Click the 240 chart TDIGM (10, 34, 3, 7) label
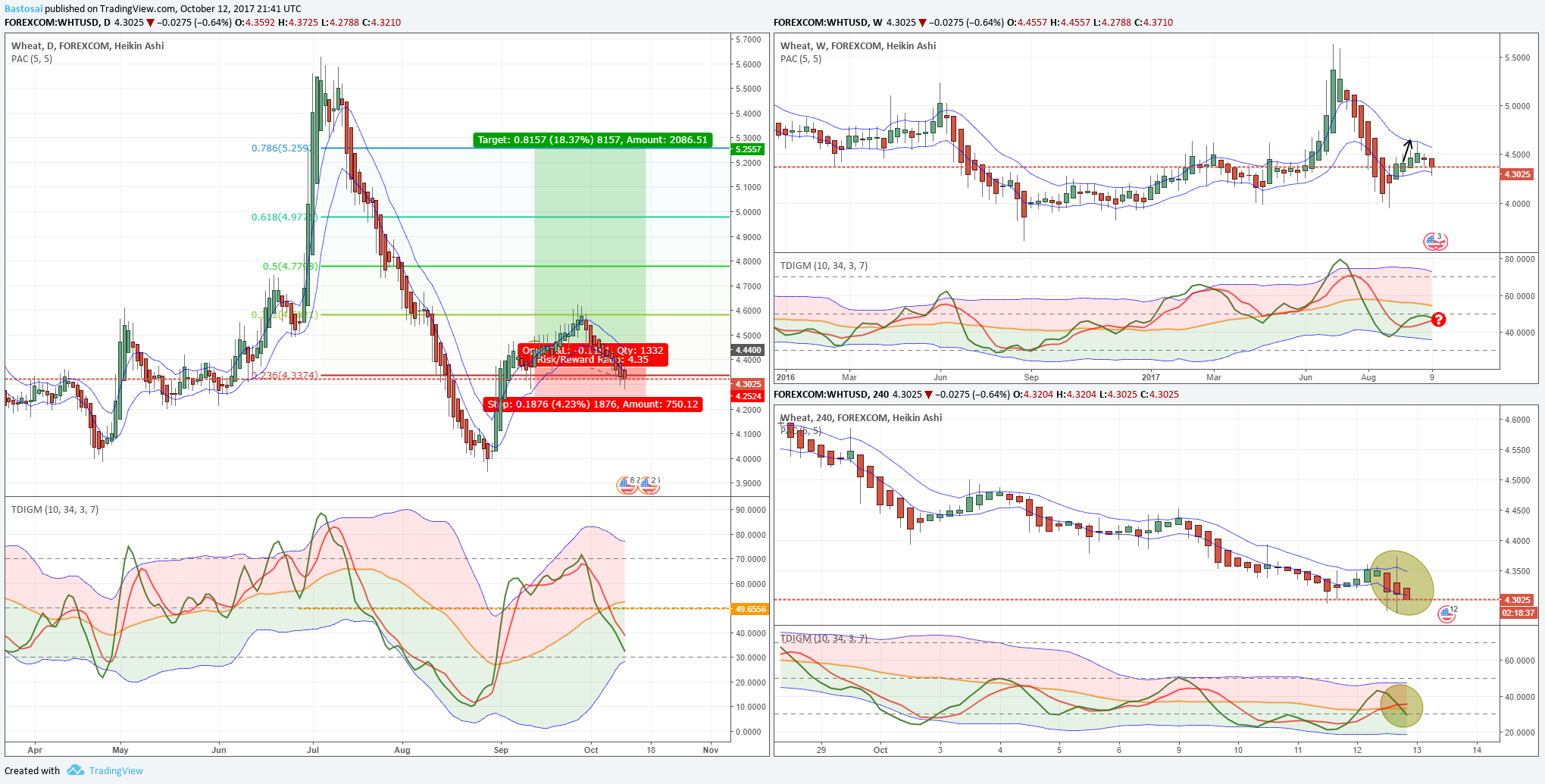 click(824, 639)
